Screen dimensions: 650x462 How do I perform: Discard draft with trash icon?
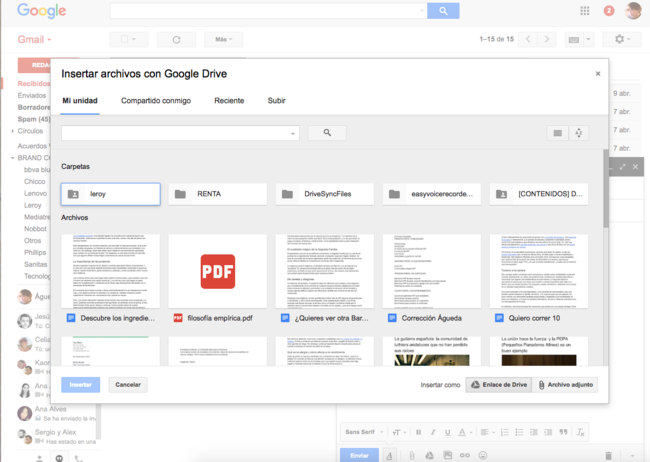[x=609, y=456]
